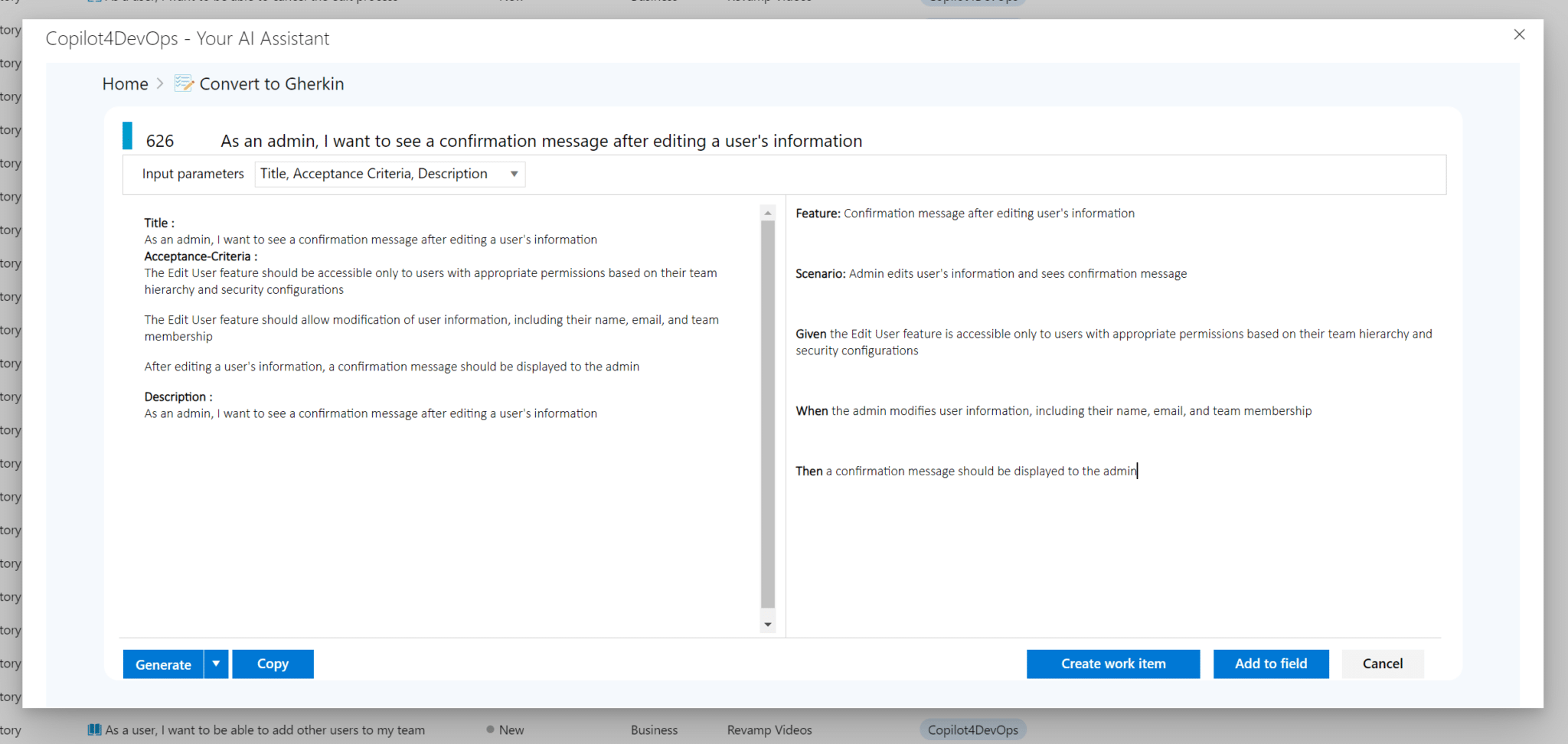Image resolution: width=1568 pixels, height=744 pixels.
Task: Click Create work item button
Action: tap(1112, 664)
